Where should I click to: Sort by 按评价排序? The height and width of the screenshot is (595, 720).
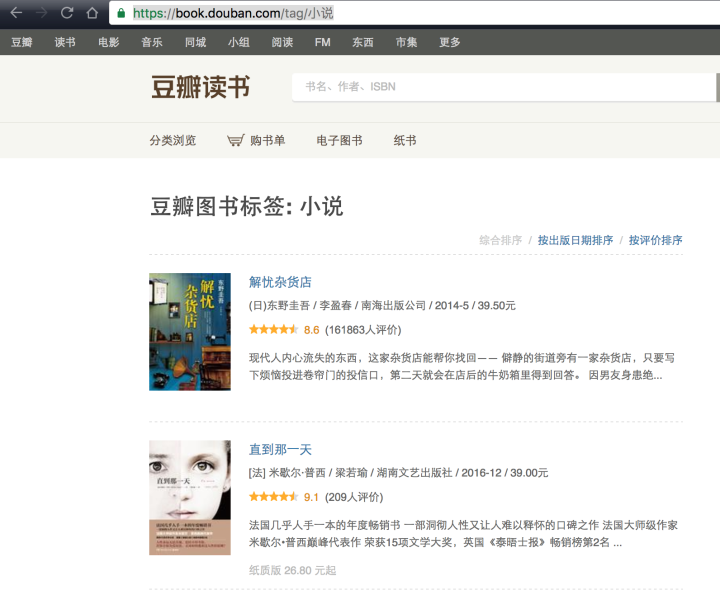656,240
